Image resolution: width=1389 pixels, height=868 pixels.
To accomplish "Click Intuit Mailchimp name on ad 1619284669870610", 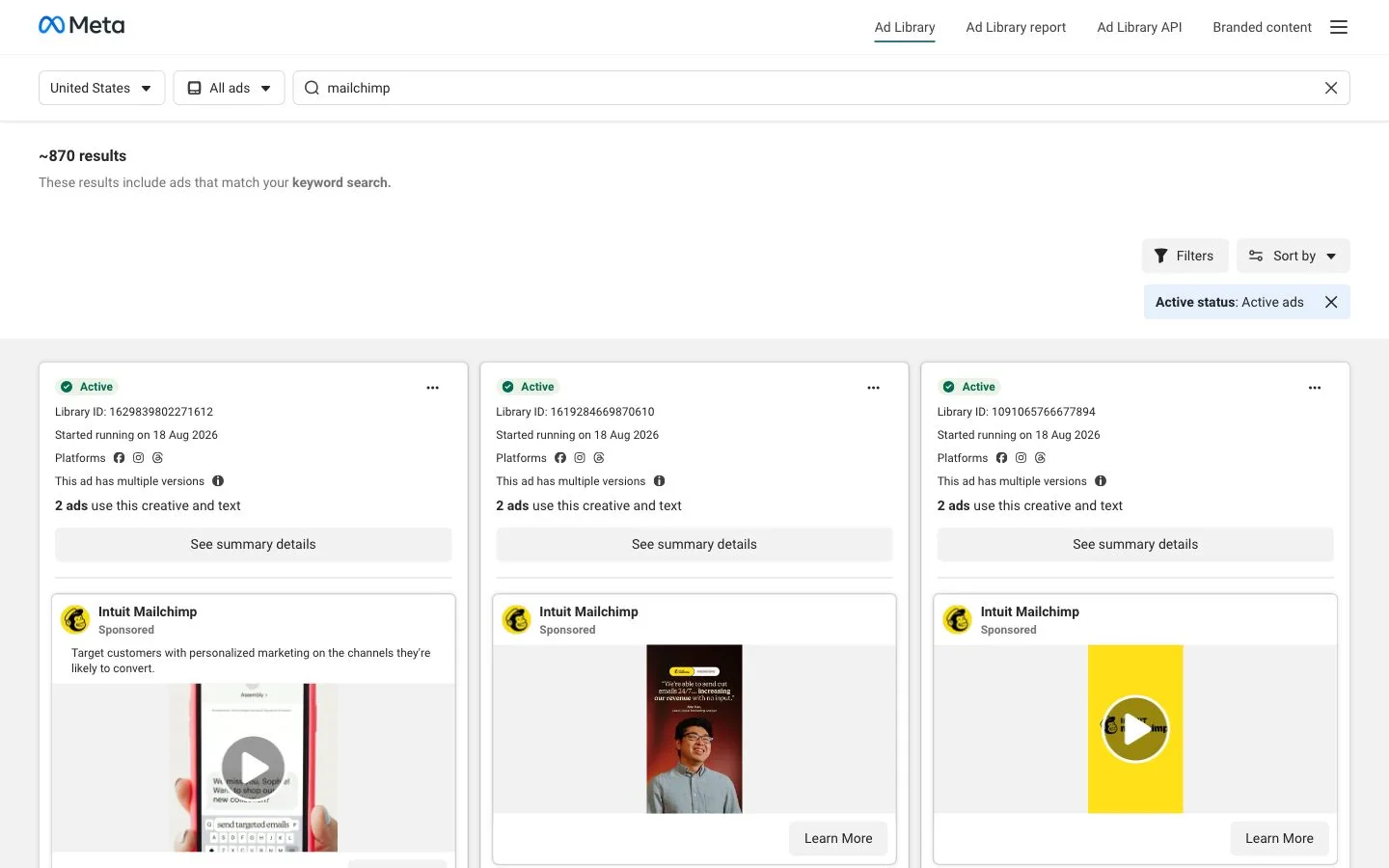I will click(x=588, y=611).
